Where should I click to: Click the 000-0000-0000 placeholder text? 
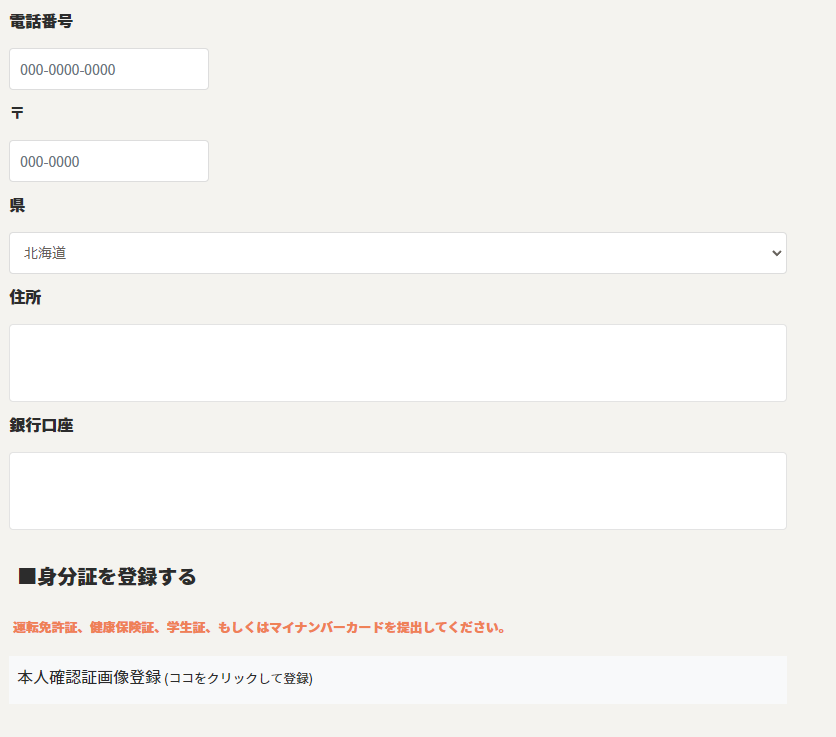(x=68, y=70)
